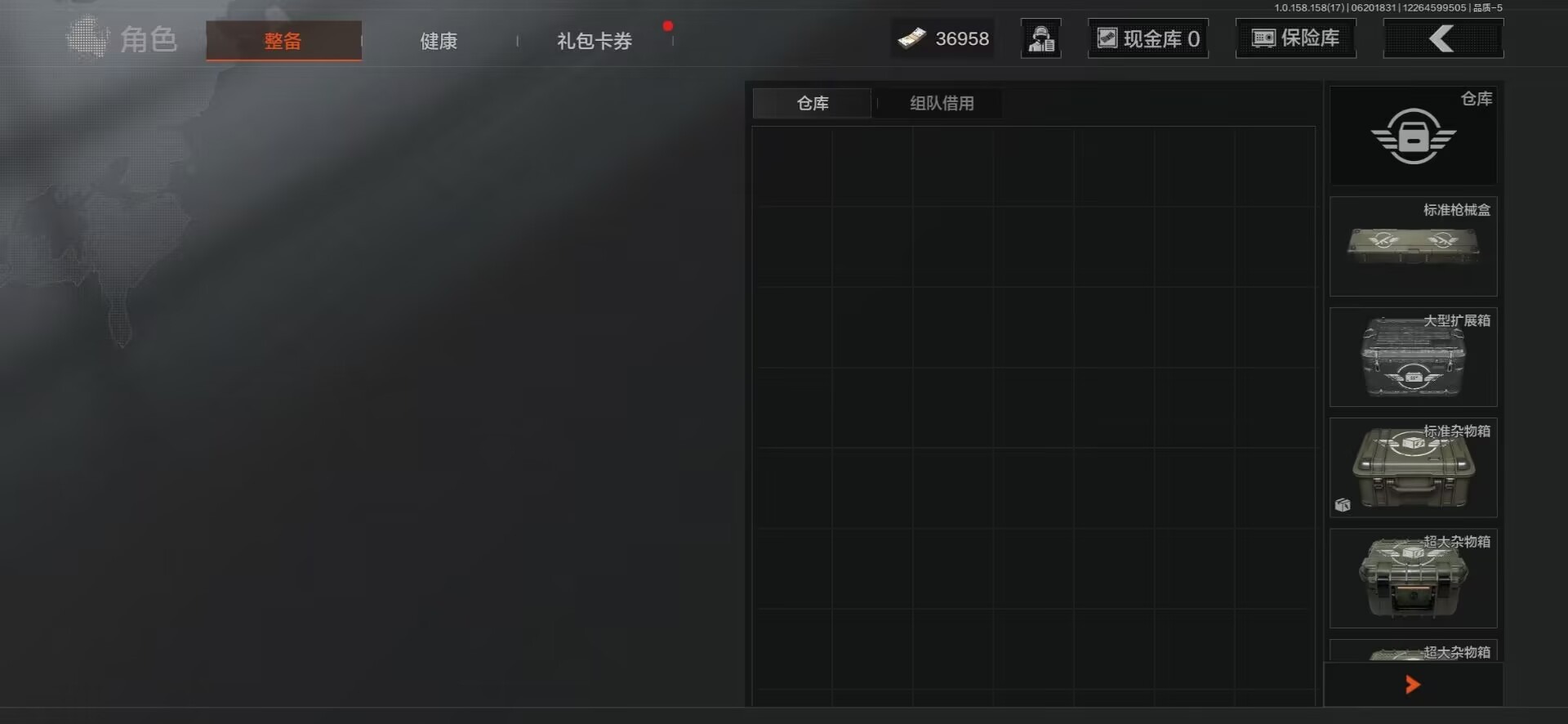The image size is (1568, 724).
Task: Select the partially visible last 超大杂物箱
Action: tap(1414, 651)
